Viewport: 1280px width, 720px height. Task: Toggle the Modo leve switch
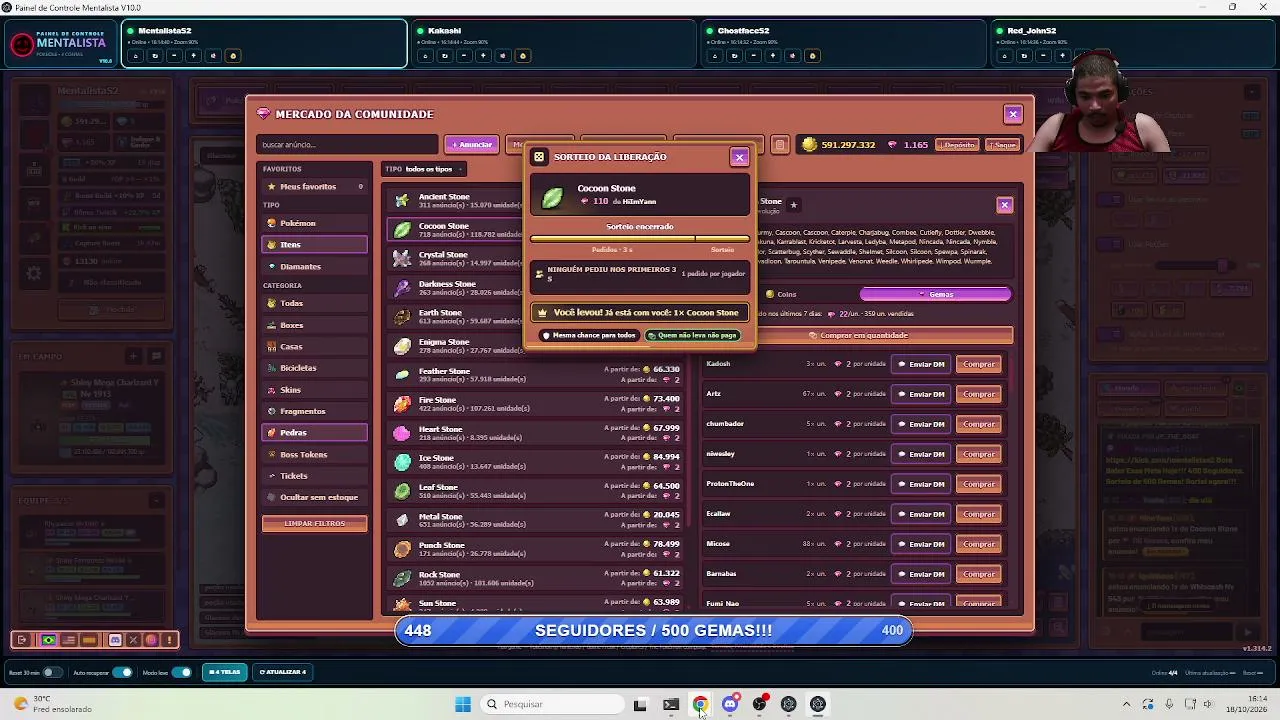[181, 672]
